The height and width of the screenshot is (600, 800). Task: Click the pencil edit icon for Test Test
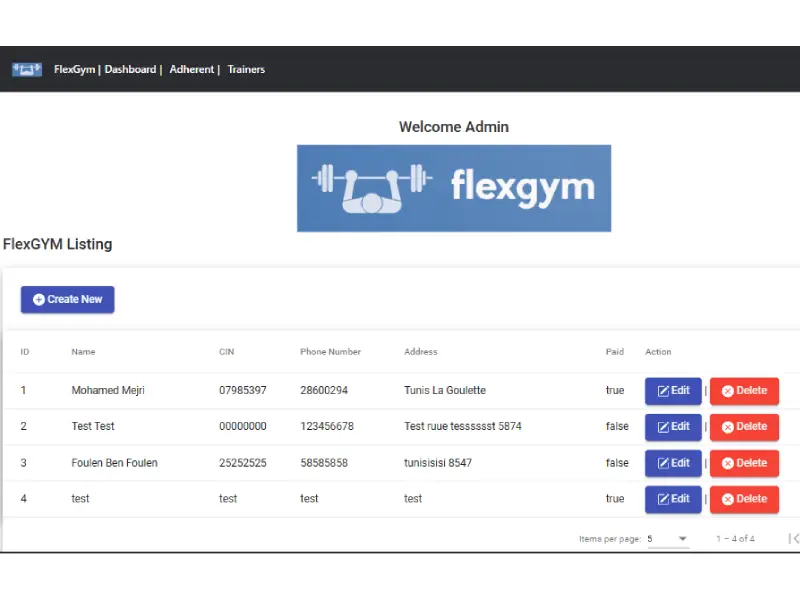pos(662,427)
